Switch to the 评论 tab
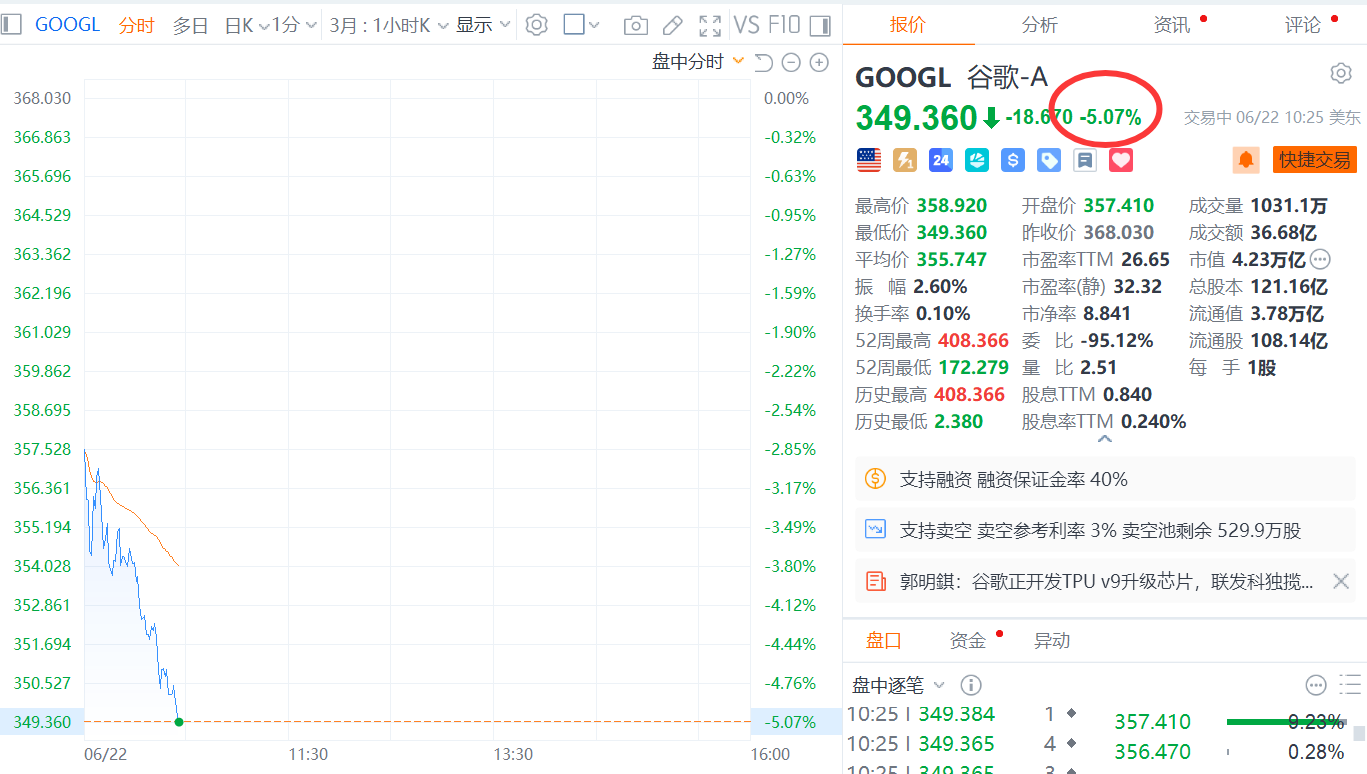 coord(1303,24)
